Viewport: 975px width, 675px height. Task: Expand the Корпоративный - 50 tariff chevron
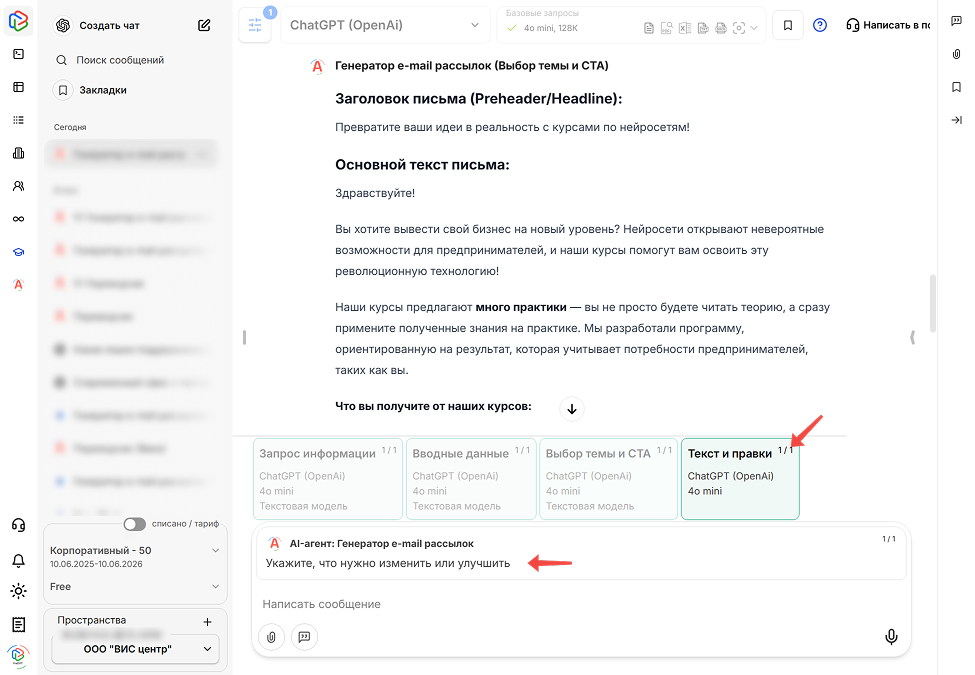216,551
